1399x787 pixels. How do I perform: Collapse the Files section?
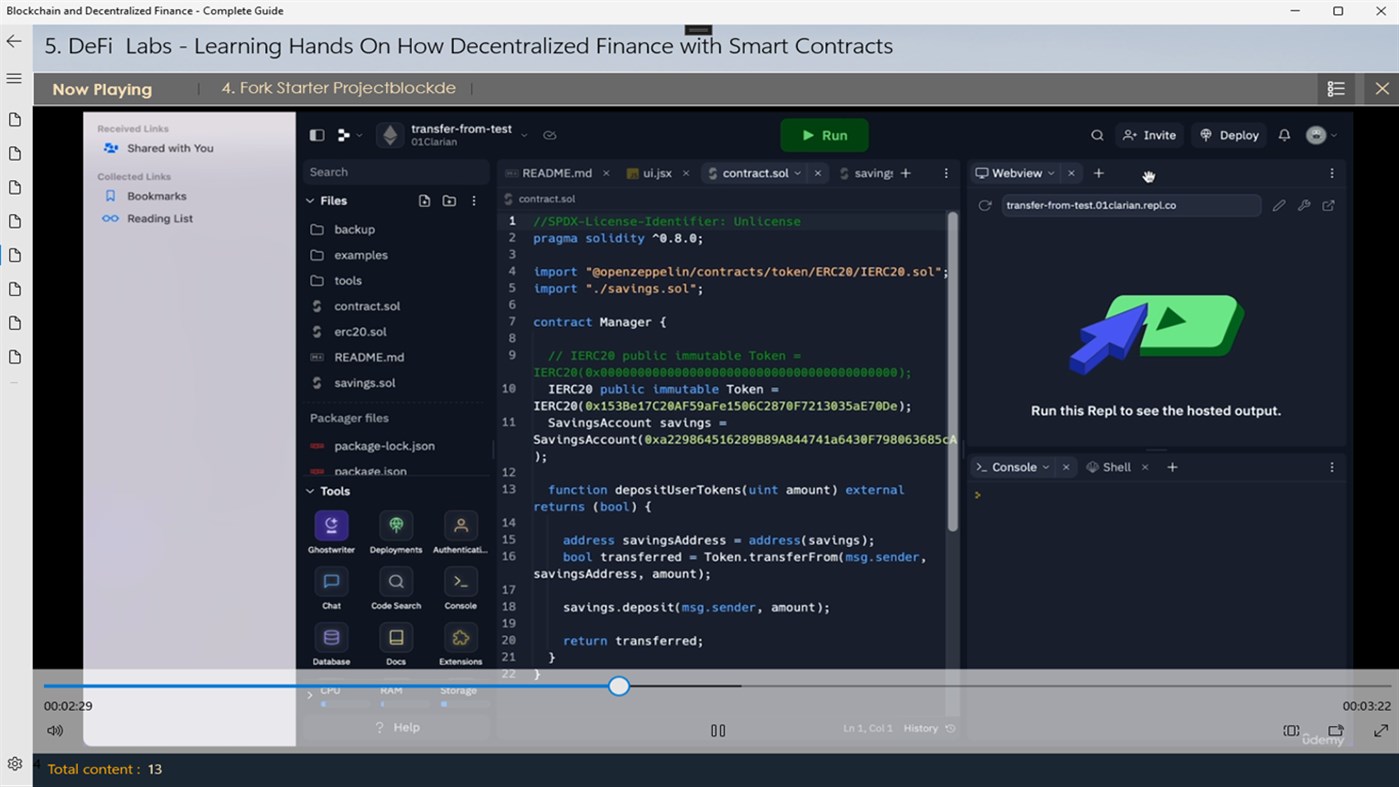pyautogui.click(x=310, y=200)
